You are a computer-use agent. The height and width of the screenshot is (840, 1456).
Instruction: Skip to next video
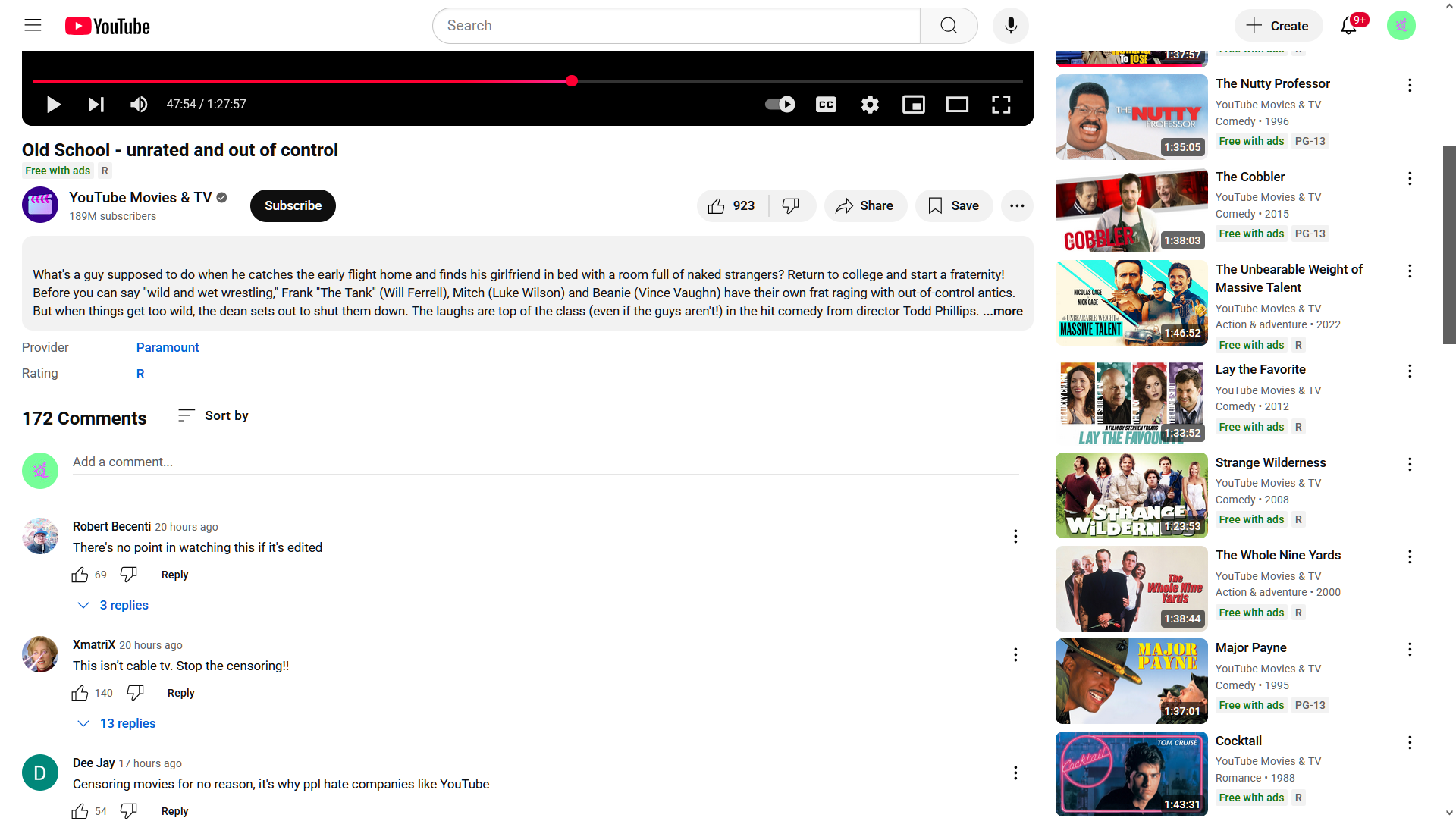pos(96,105)
